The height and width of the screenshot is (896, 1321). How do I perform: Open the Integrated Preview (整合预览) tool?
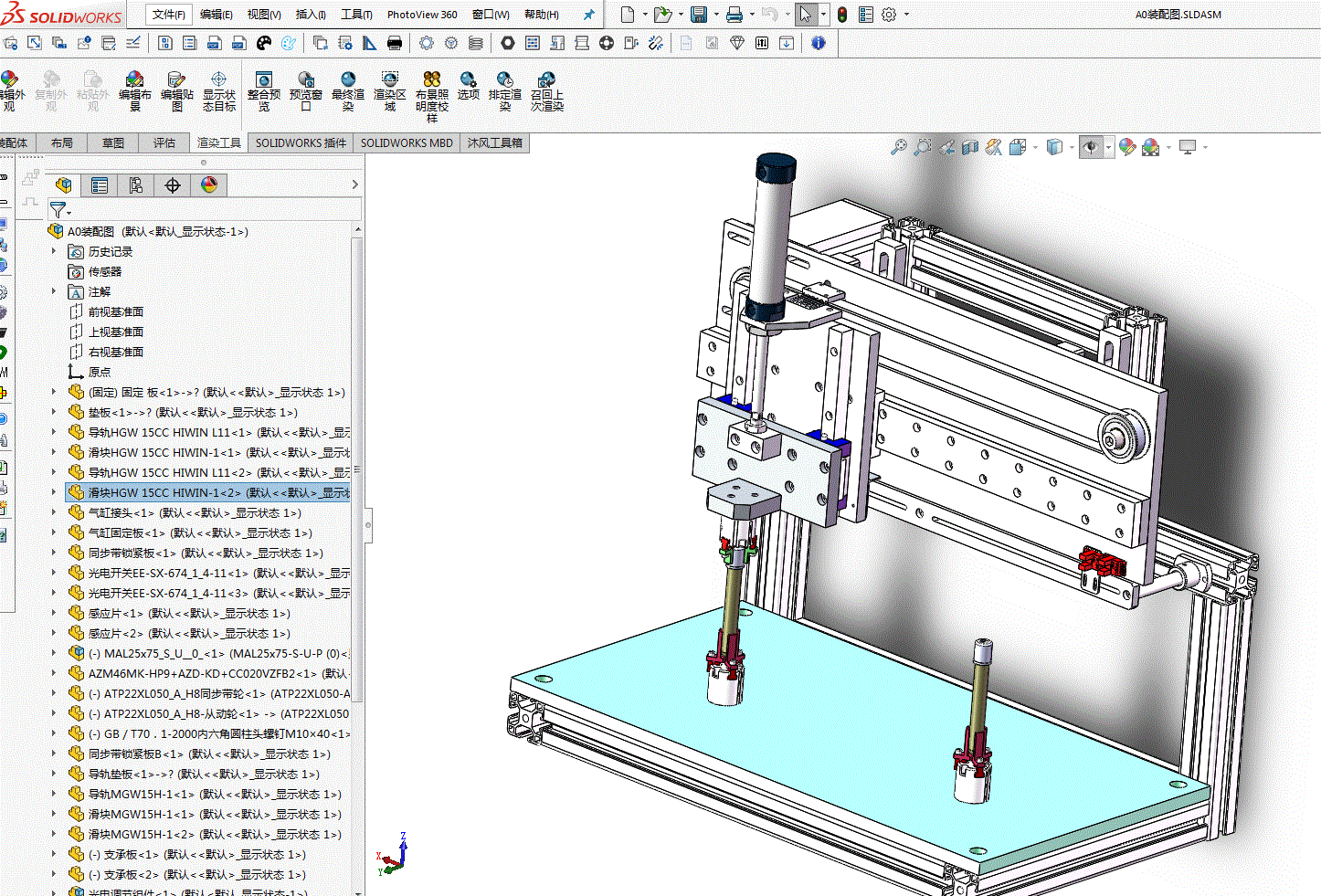pos(264,90)
